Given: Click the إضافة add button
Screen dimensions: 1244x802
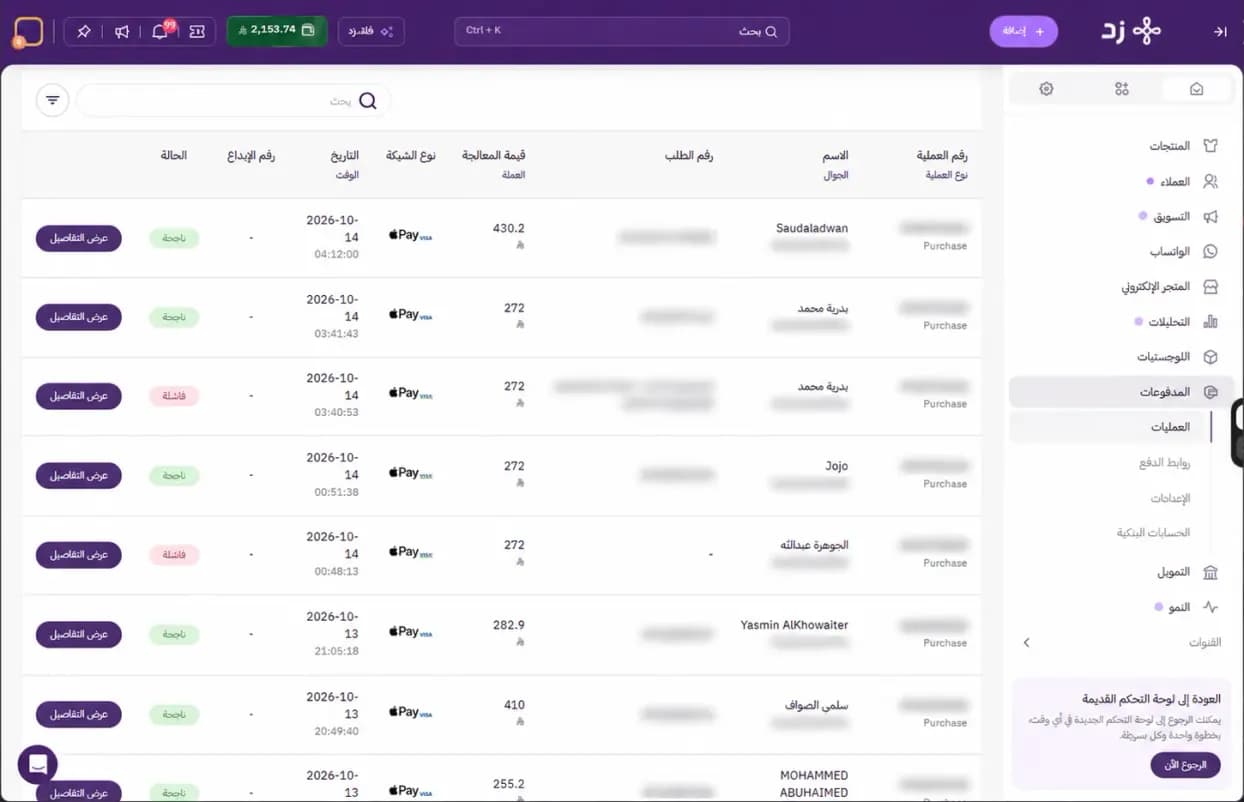Looking at the screenshot, I should pyautogui.click(x=1023, y=31).
